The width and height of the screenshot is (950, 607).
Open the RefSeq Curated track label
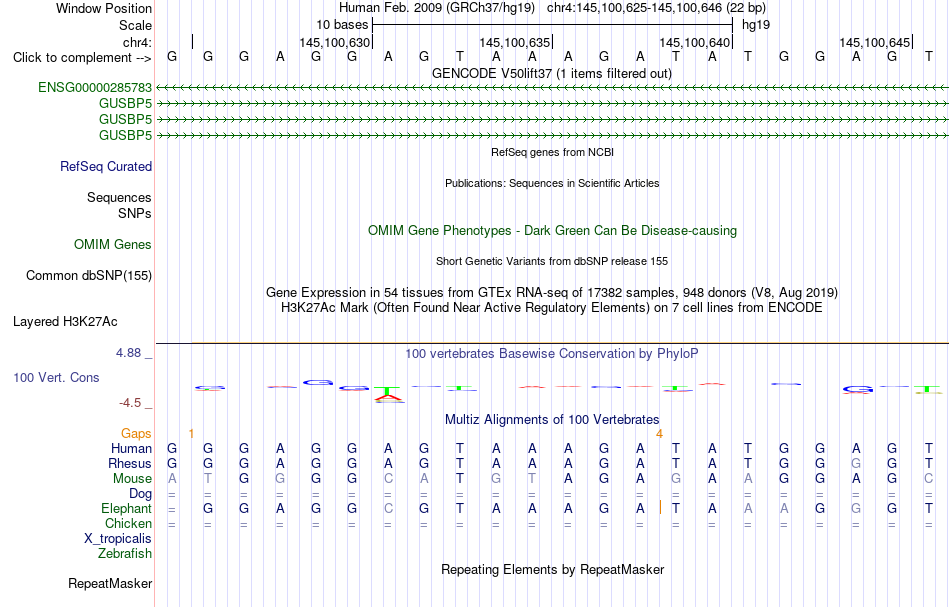pyautogui.click(x=106, y=167)
